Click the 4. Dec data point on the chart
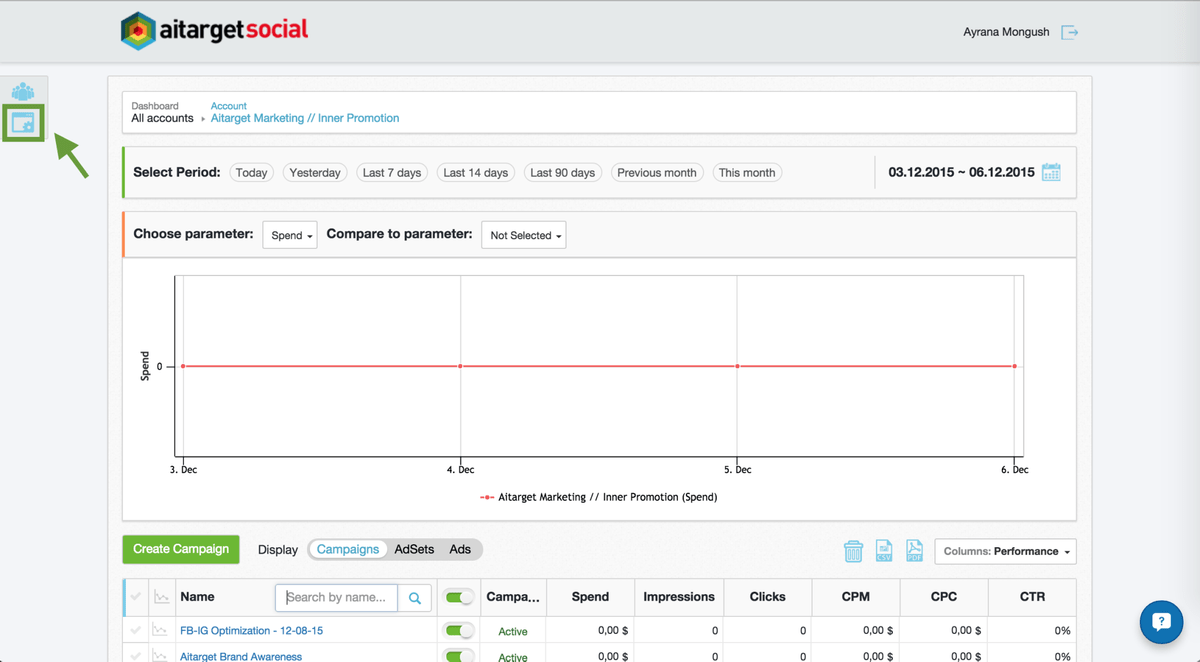 pos(460,366)
